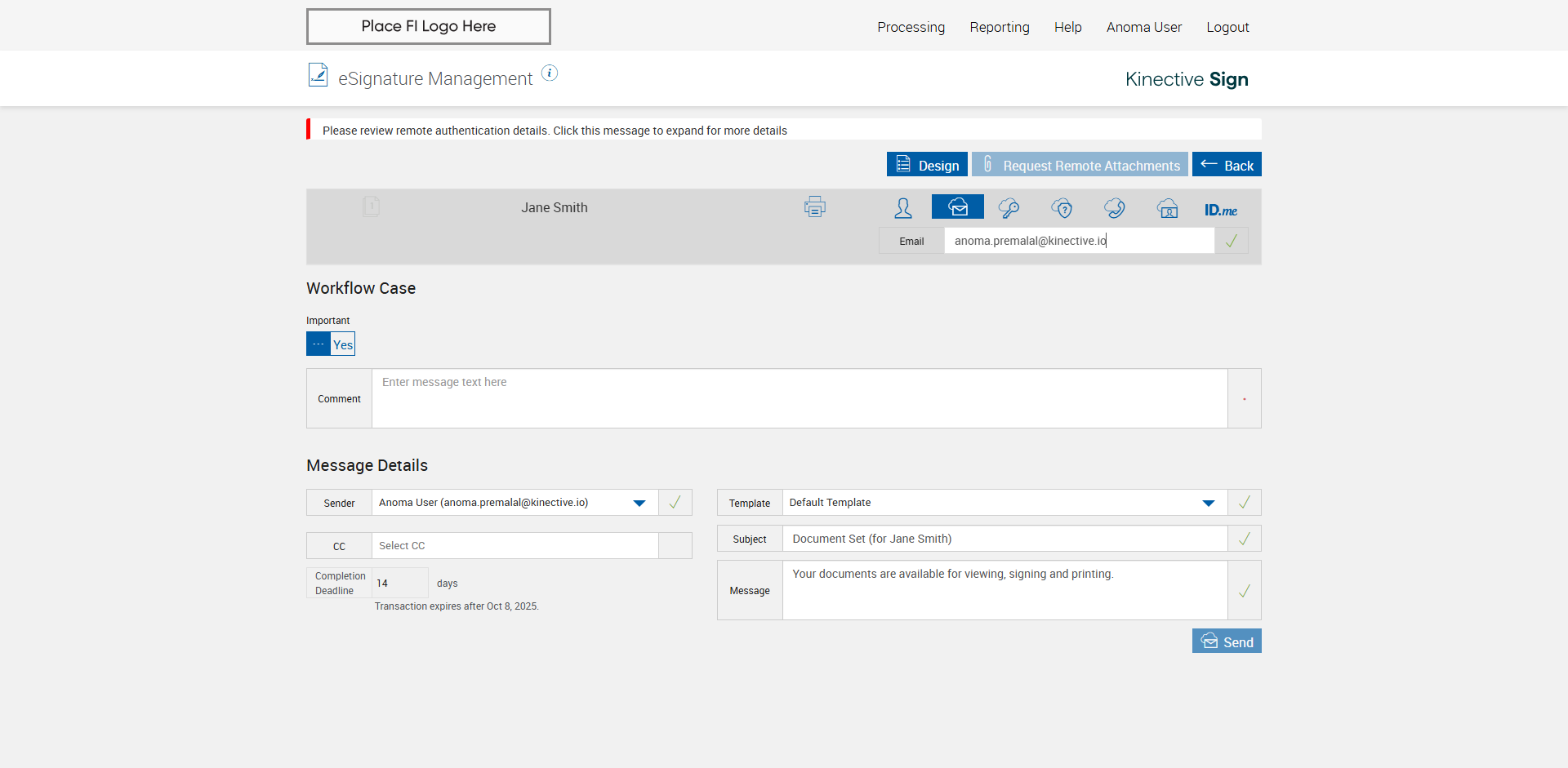Click the Place FI Logo Here box

point(429,26)
